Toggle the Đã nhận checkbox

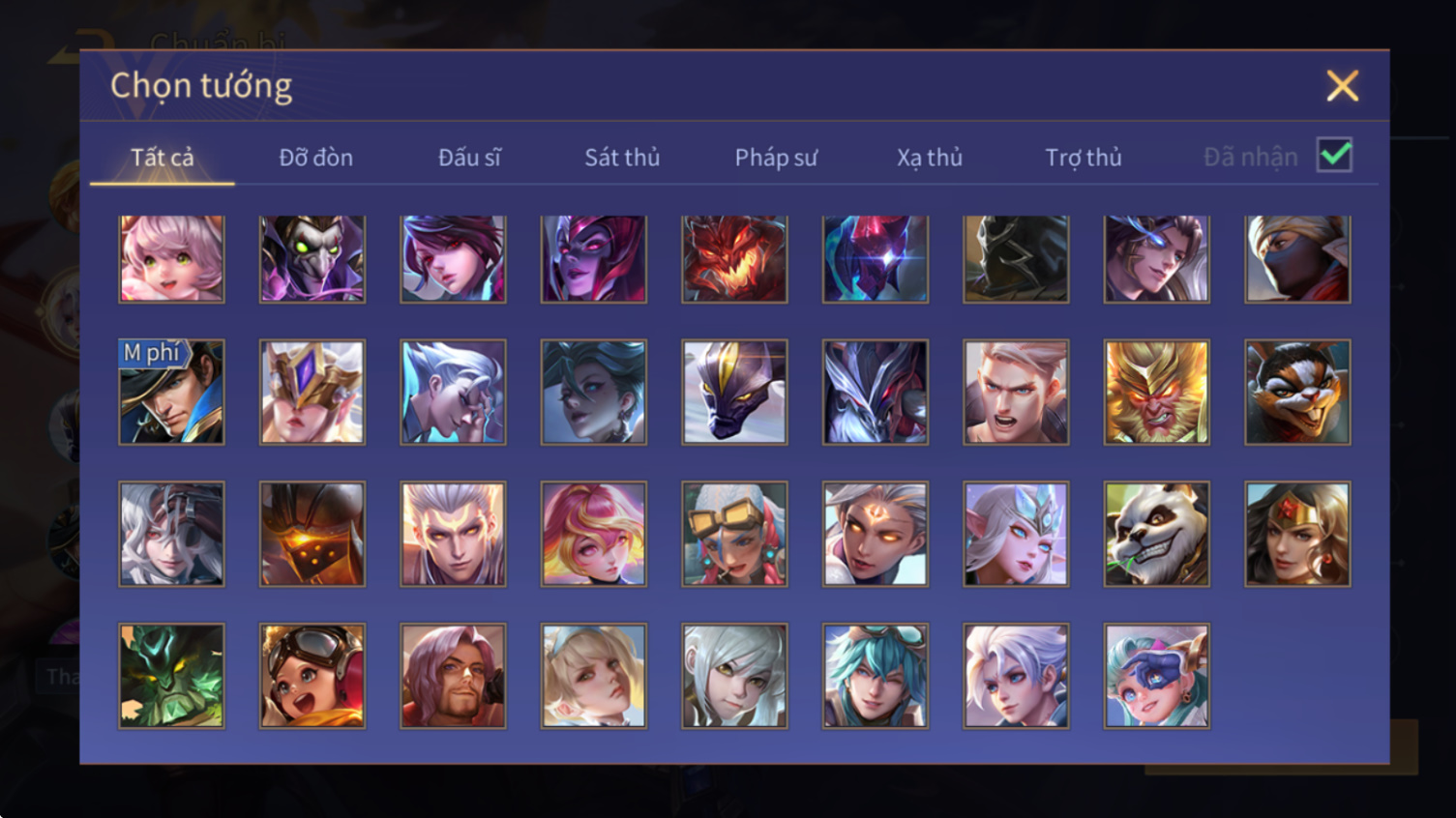pos(1334,155)
